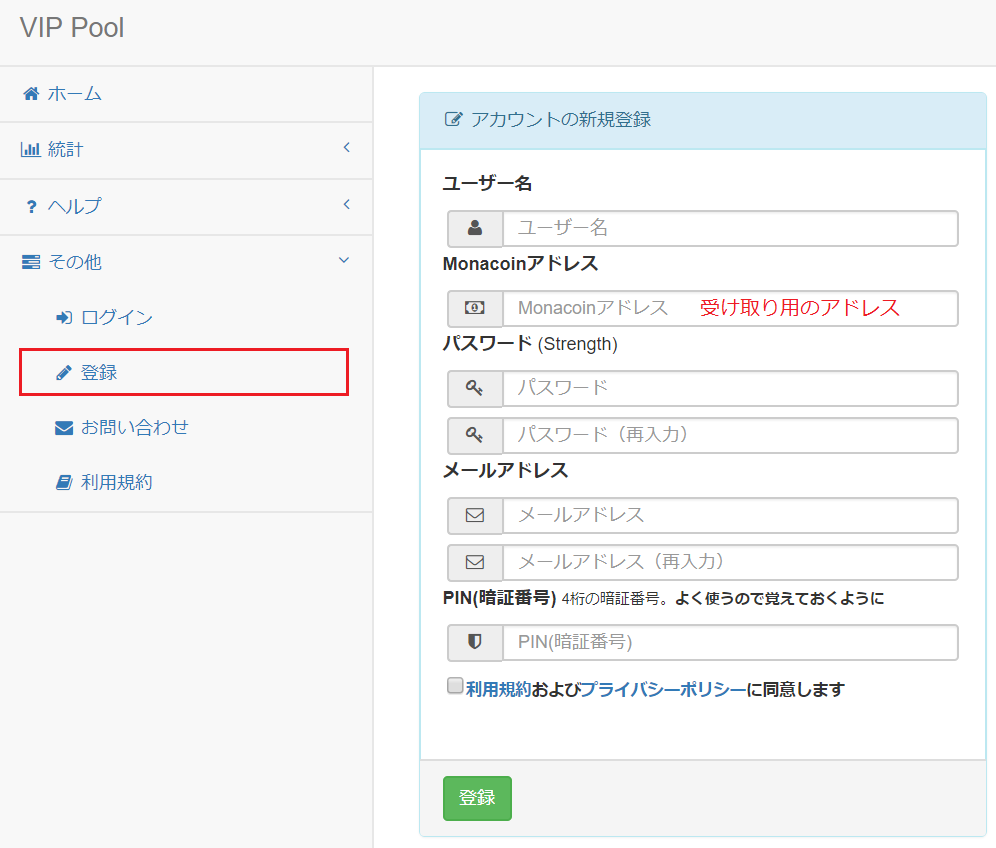Click the edit icon in the アカウントの新規登録 header
The width and height of the screenshot is (996, 848).
453,119
